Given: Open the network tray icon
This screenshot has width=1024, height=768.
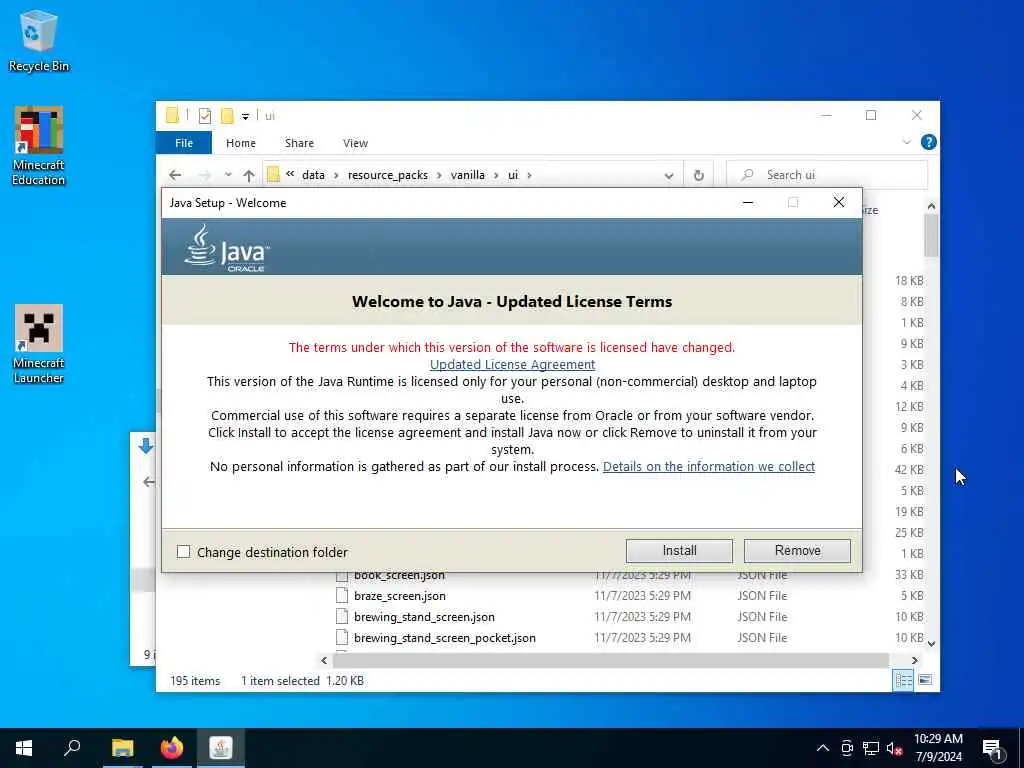Looking at the screenshot, I should tap(871, 748).
